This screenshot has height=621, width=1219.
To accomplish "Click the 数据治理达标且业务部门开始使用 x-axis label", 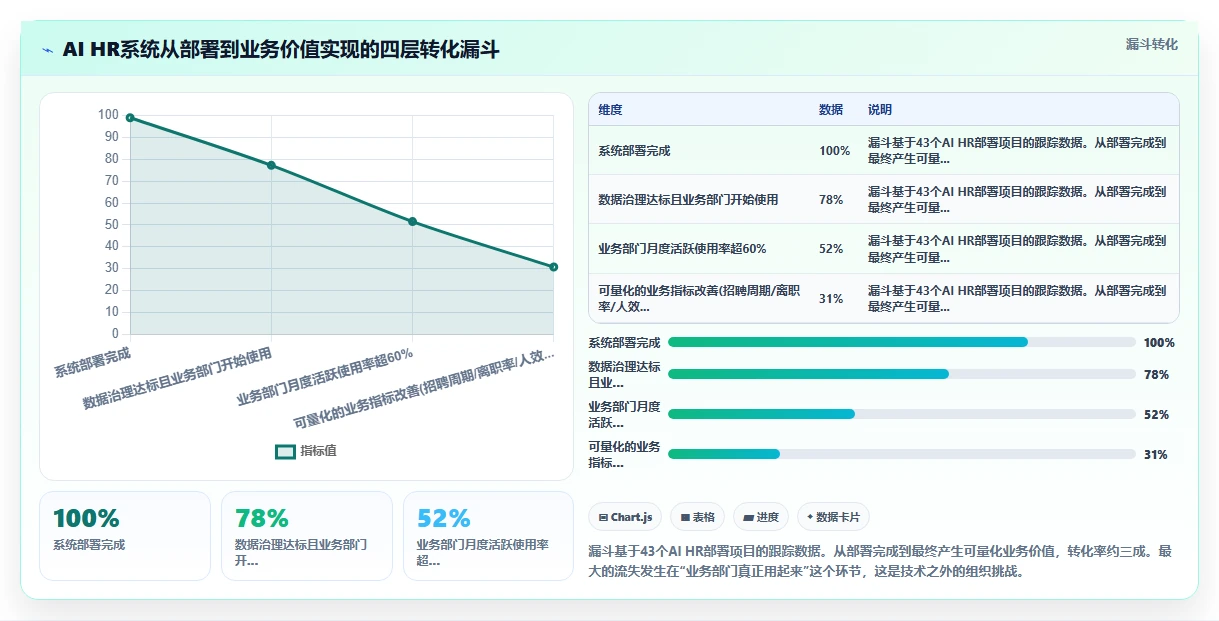I will click(x=177, y=379).
